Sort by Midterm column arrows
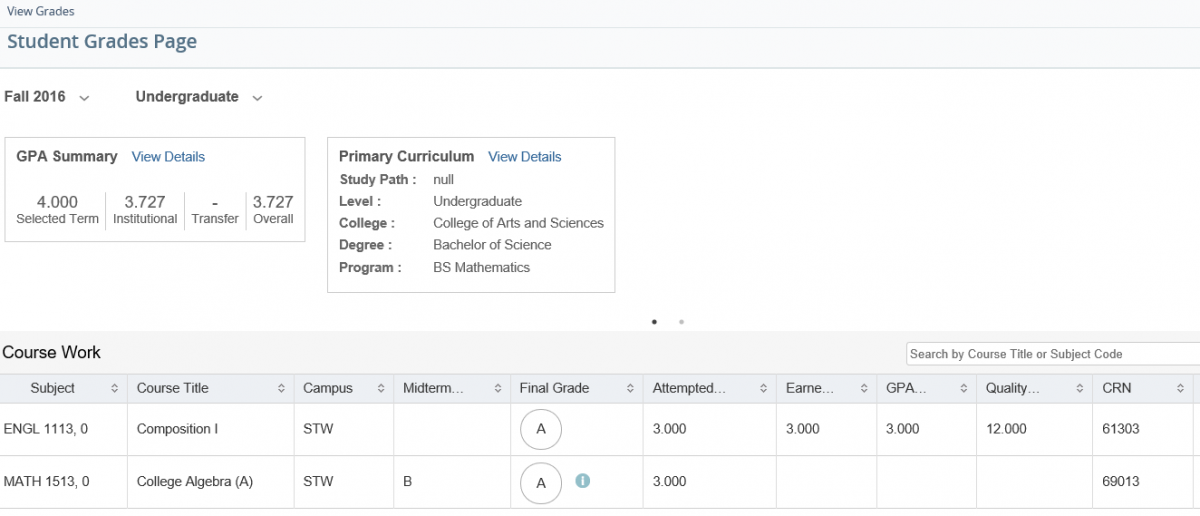1200x516 pixels. click(497, 388)
